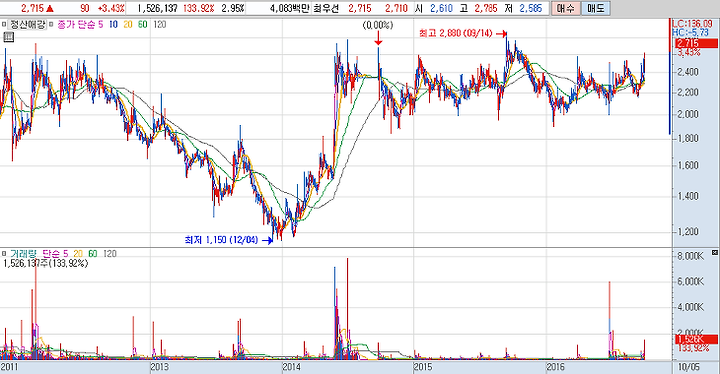720x374 pixels.
Task: Select the green 60 in volume legend
Action: [x=93, y=254]
